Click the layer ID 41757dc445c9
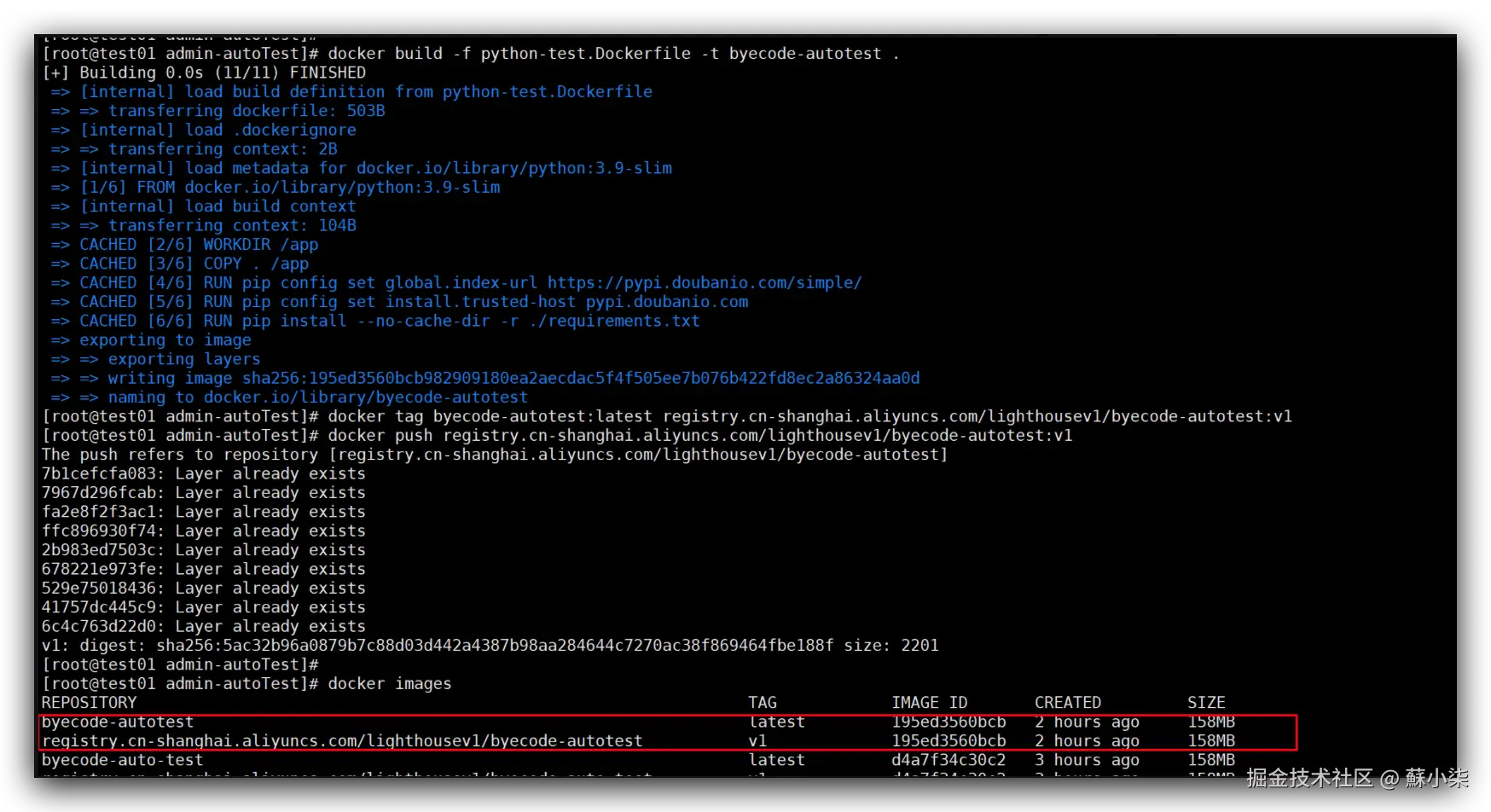This screenshot has height=812, width=1491. point(99,607)
